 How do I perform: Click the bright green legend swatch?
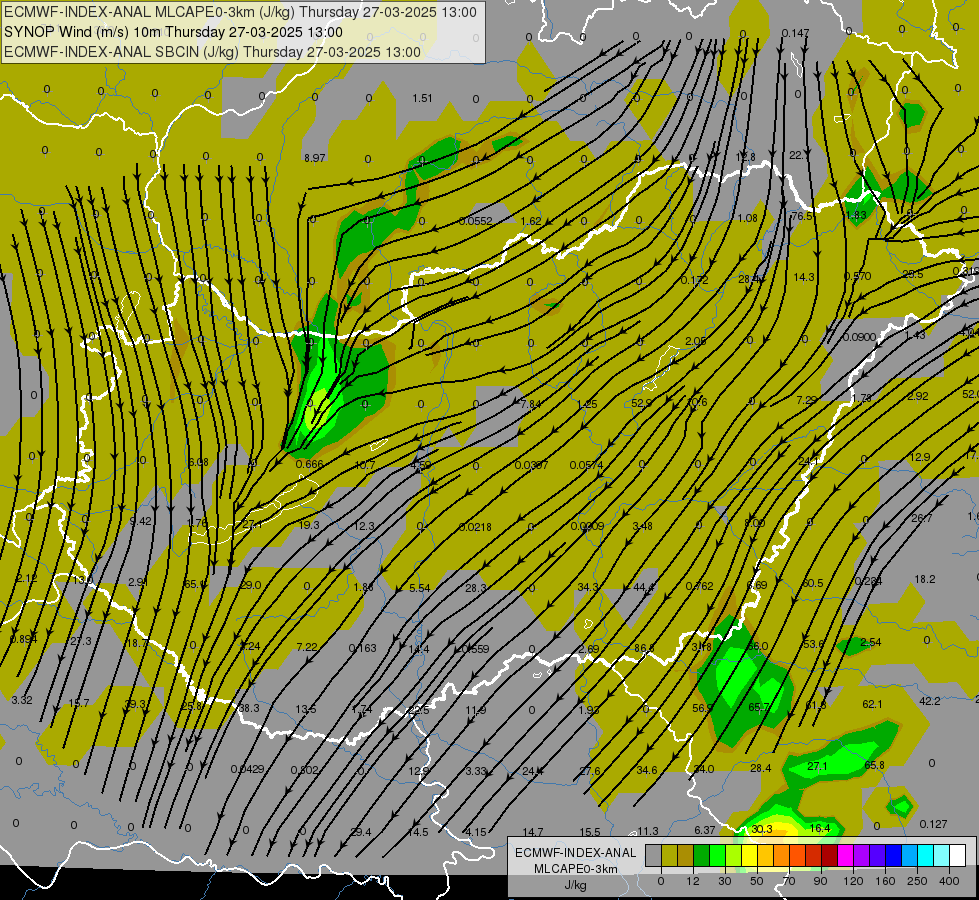[x=717, y=855]
